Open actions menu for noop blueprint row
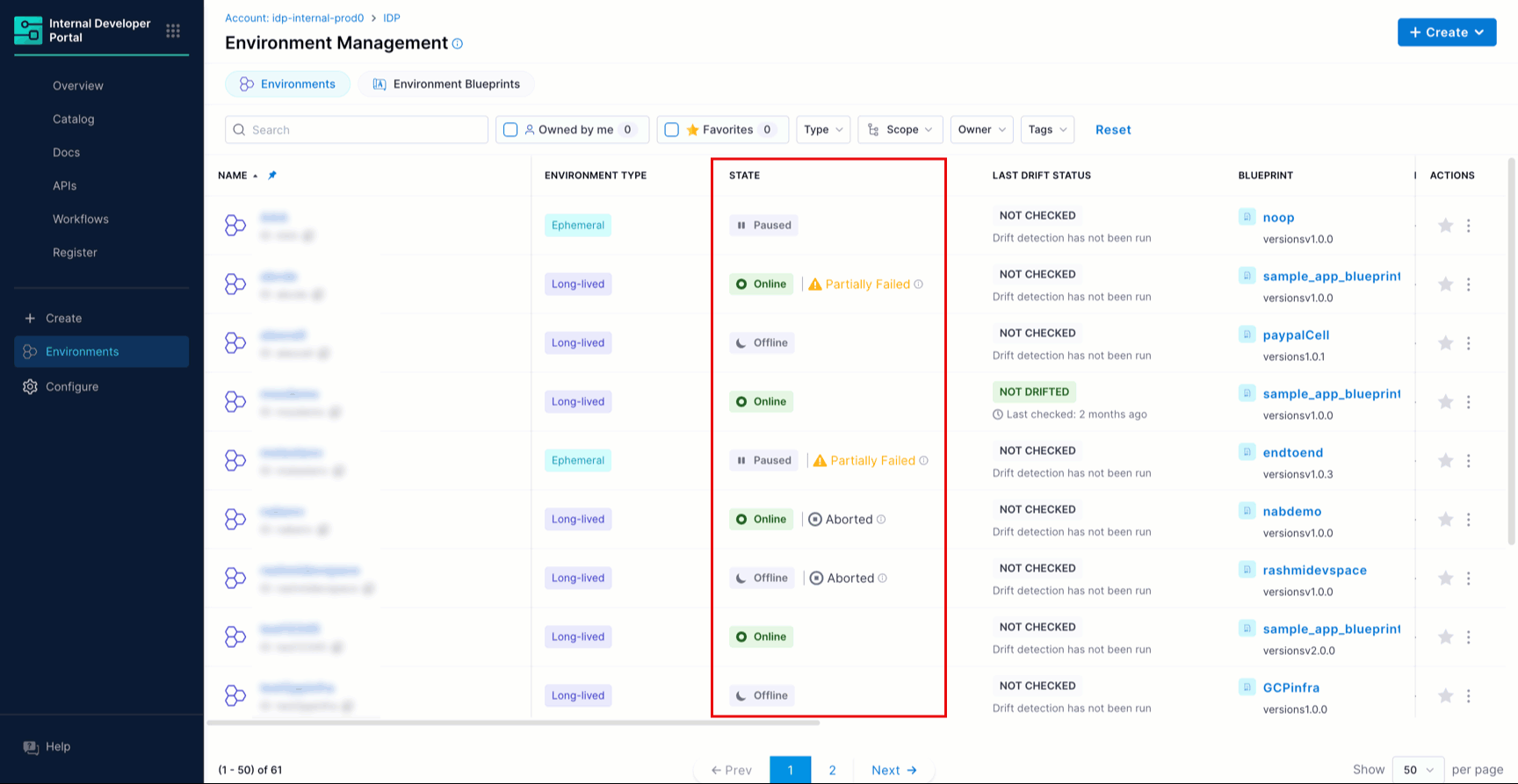The height and width of the screenshot is (784, 1518). point(1469,226)
